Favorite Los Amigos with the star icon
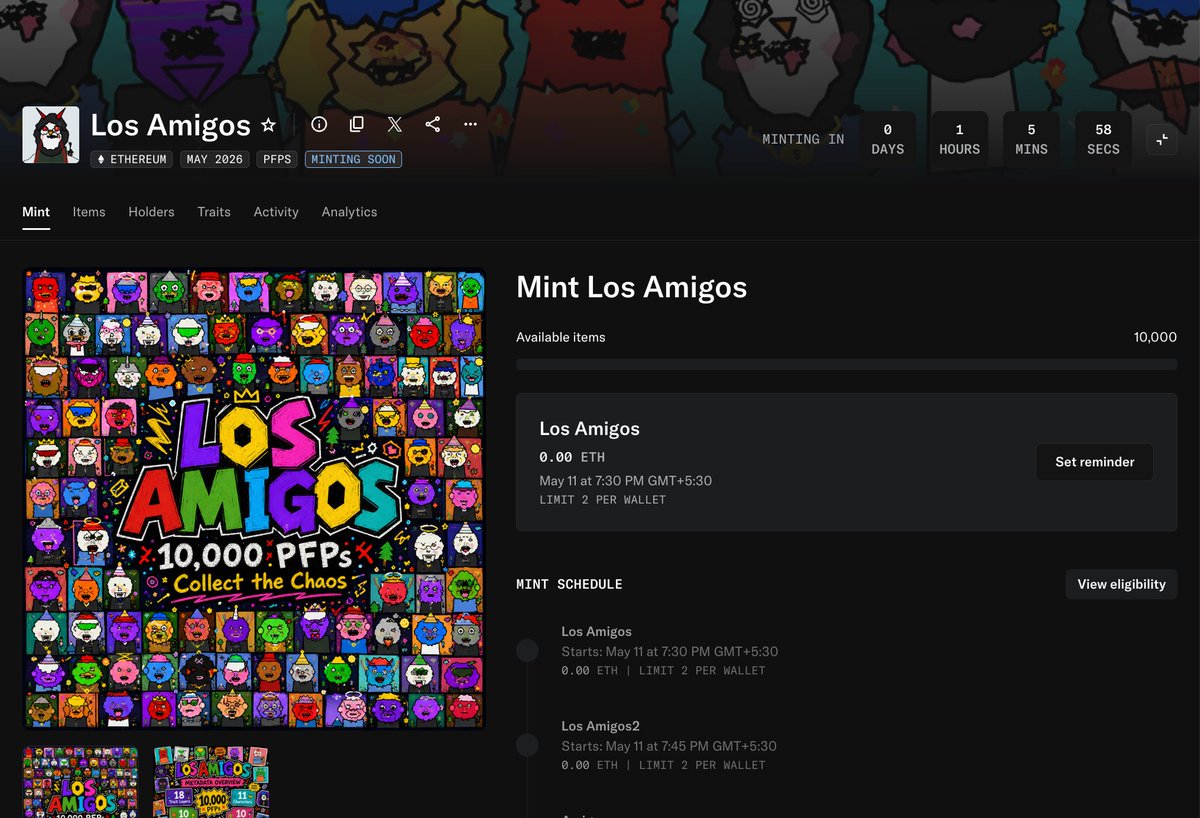 point(268,125)
